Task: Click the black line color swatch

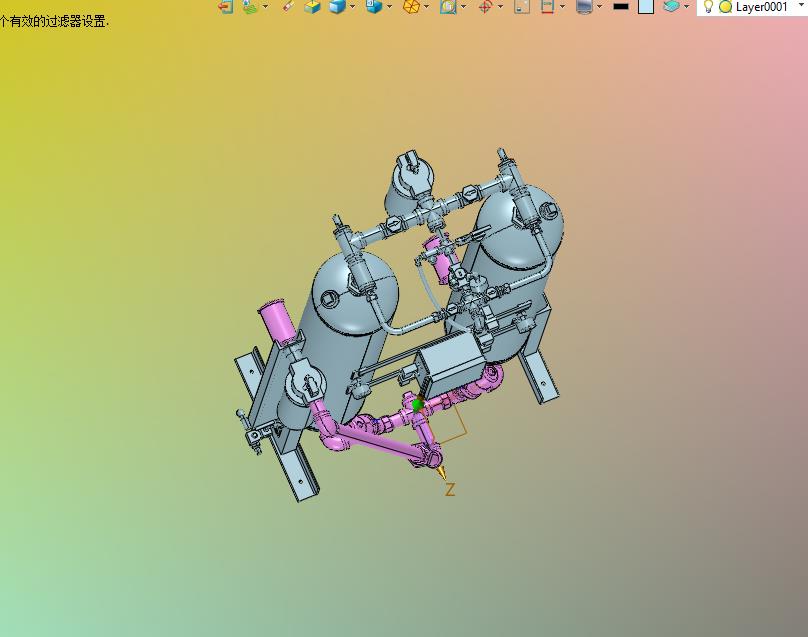Action: pos(621,6)
